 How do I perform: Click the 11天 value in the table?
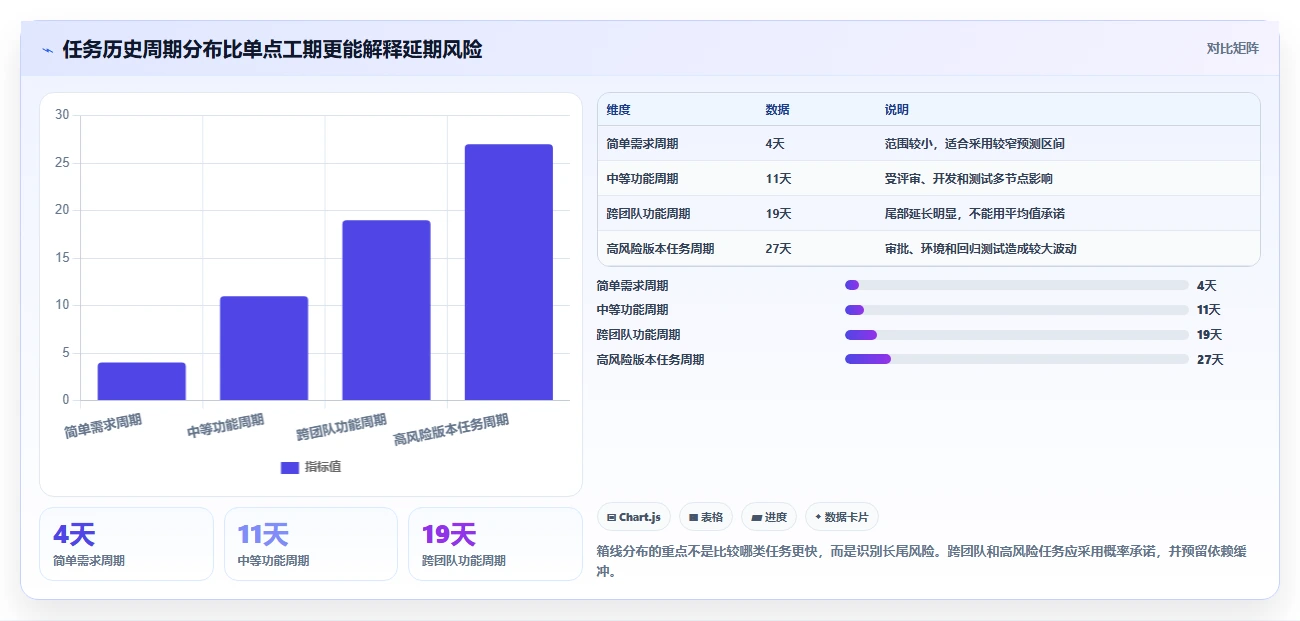[778, 179]
